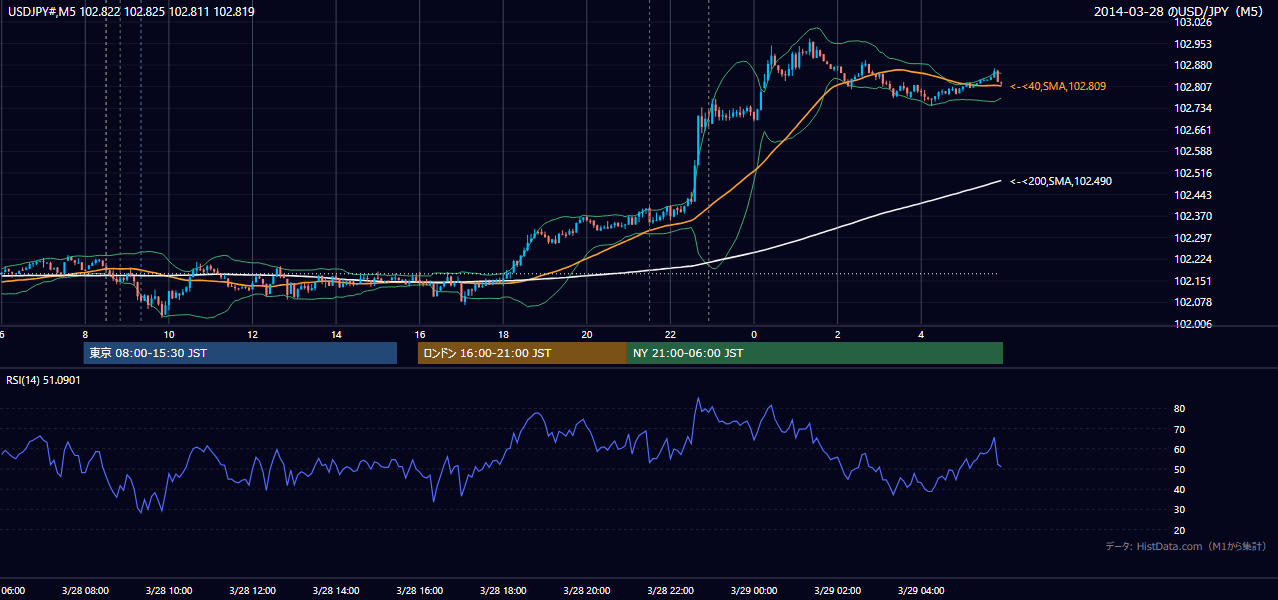Select the NY 21:00-06:00 JST session bar
Image resolution: width=1278 pixels, height=600 pixels.
point(815,353)
